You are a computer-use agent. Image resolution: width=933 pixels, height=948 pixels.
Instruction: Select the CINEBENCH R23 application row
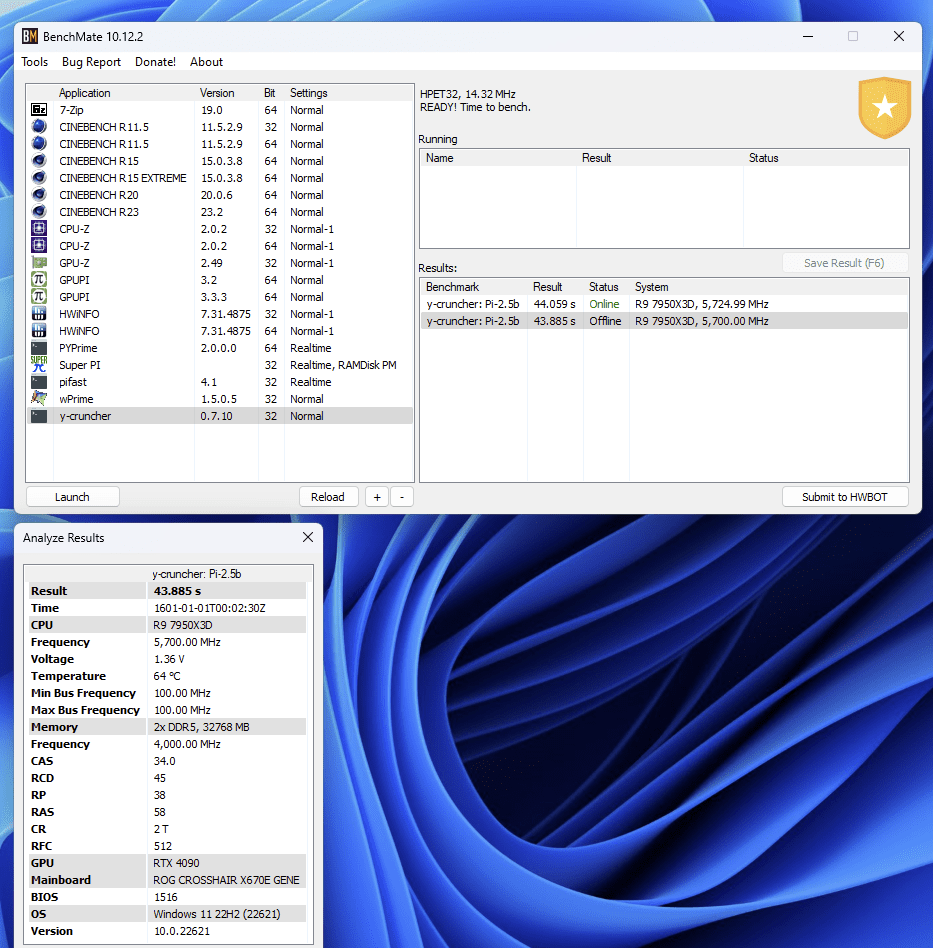(x=220, y=212)
